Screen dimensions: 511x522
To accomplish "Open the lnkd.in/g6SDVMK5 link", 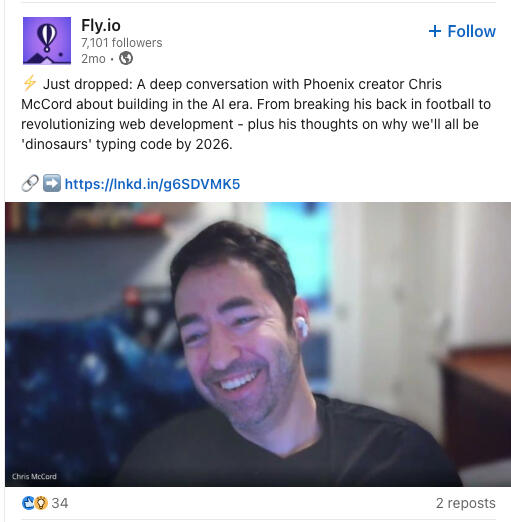I will point(152,184).
